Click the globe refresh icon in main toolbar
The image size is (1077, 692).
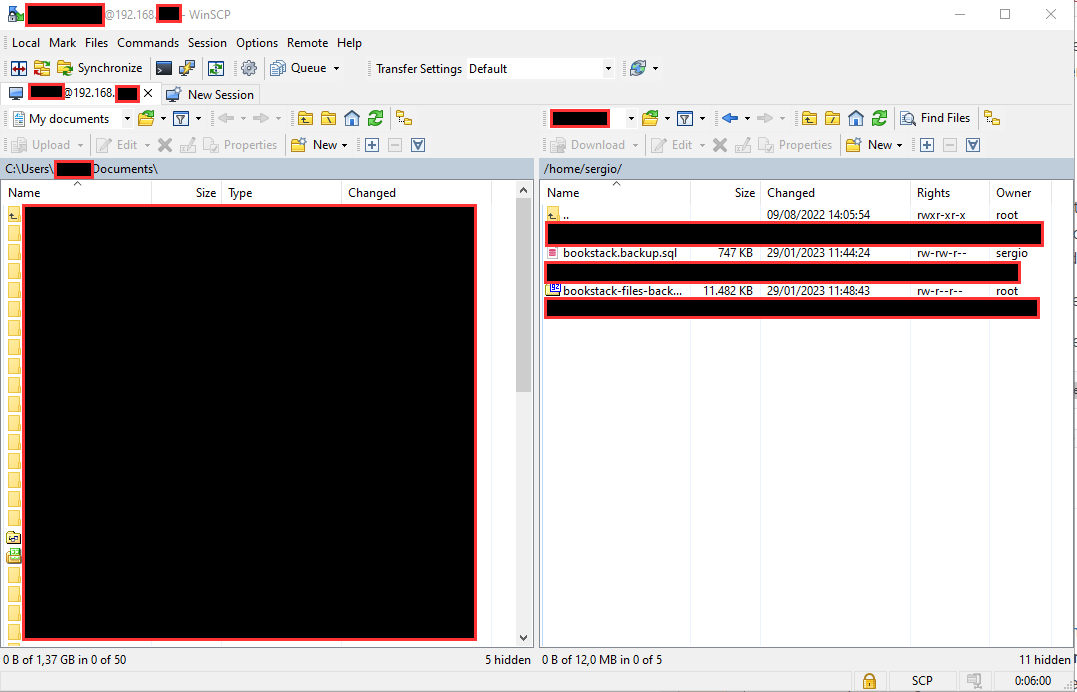coord(637,68)
